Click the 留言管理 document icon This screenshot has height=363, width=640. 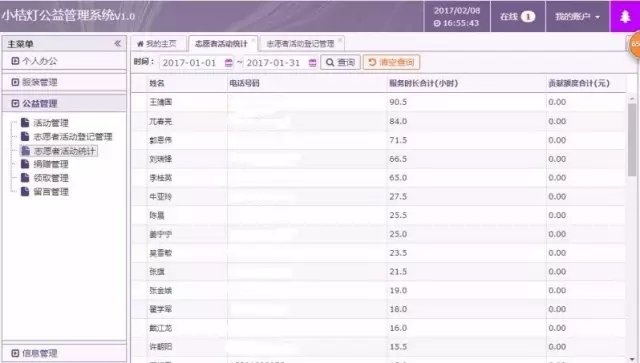coord(25,192)
